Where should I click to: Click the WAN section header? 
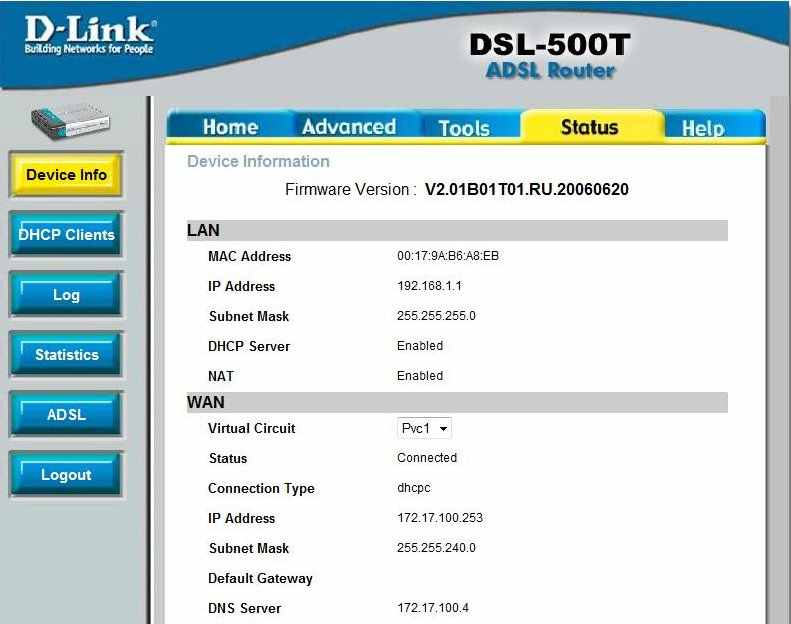(x=457, y=403)
